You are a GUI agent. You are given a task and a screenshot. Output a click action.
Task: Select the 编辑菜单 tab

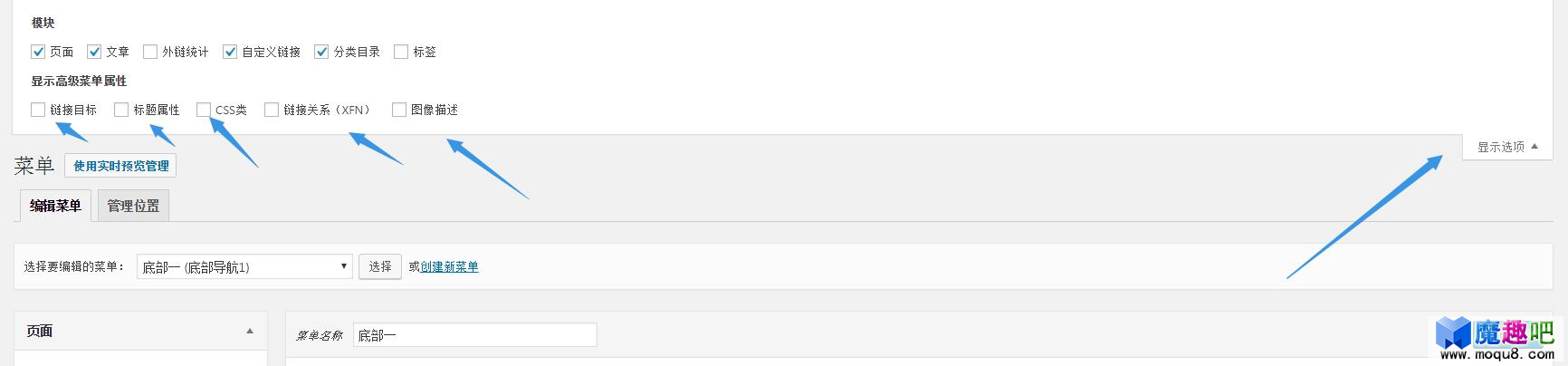click(x=55, y=206)
